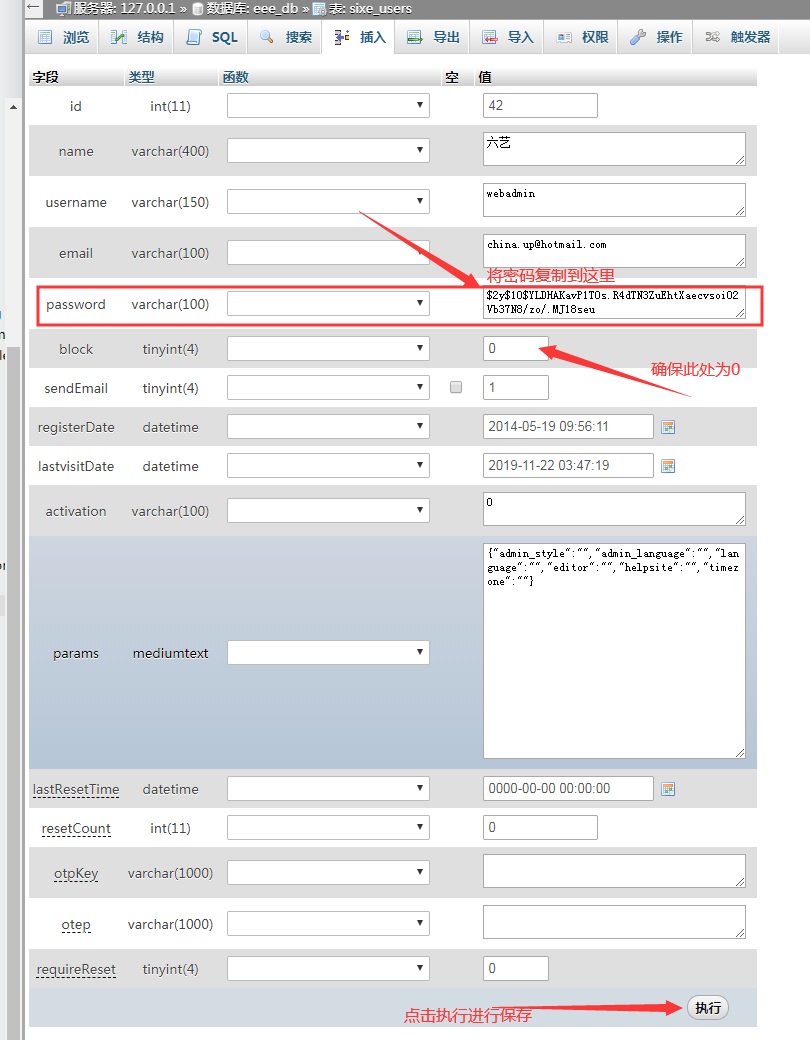Open the Triggers (触发器) tab

tap(738, 38)
